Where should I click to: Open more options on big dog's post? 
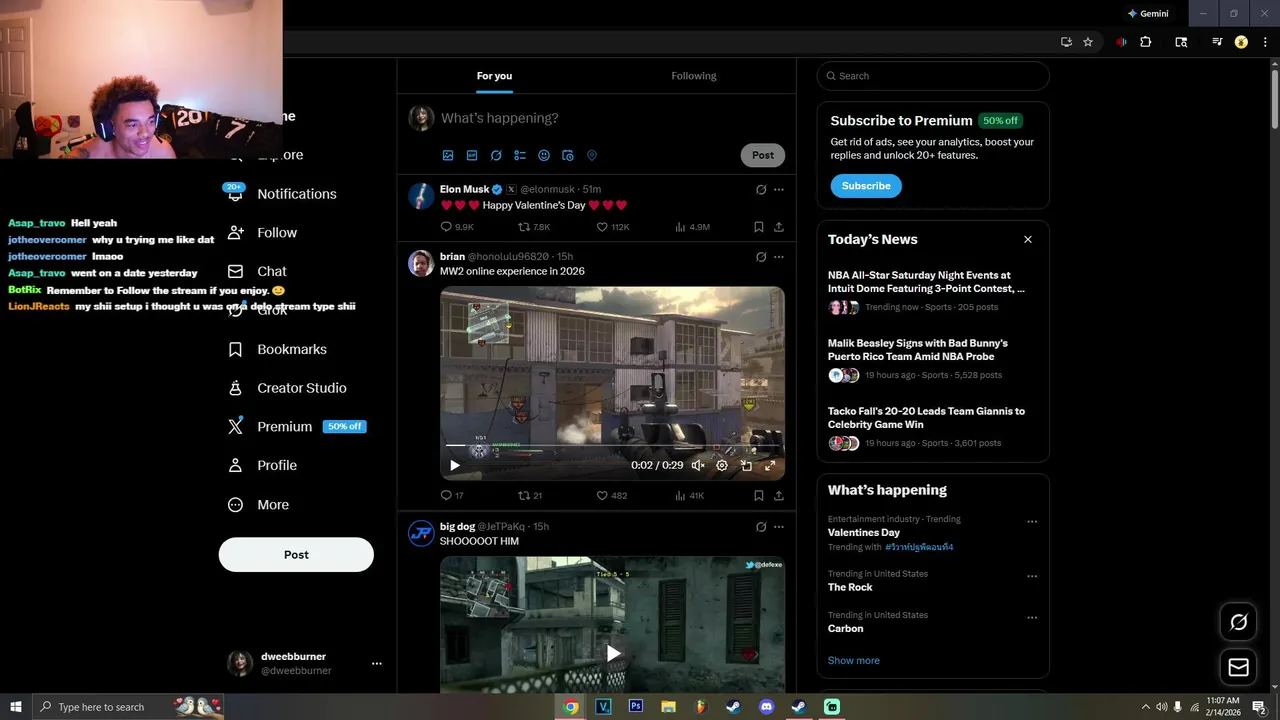point(779,527)
